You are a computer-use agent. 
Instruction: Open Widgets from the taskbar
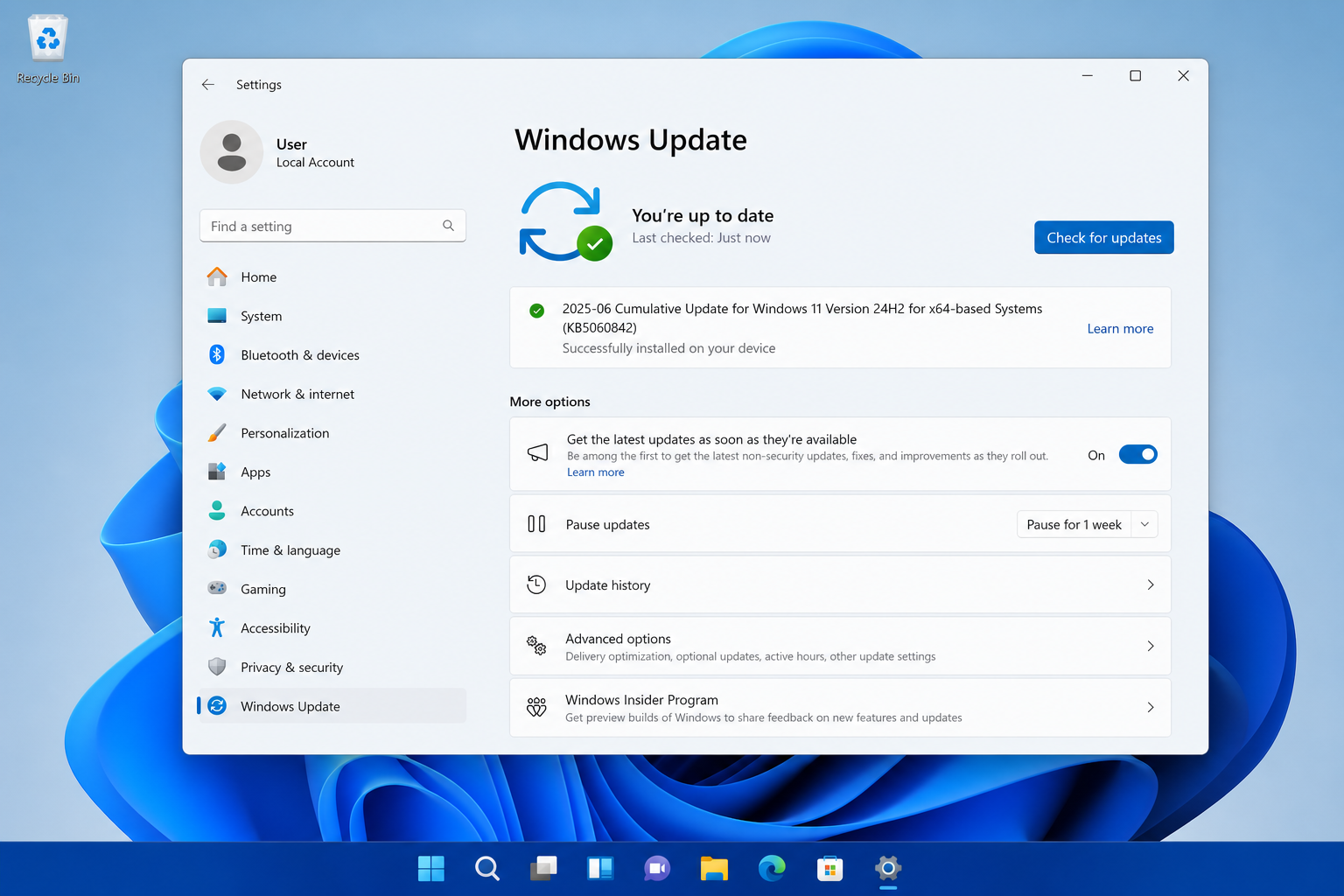pyautogui.click(x=600, y=868)
